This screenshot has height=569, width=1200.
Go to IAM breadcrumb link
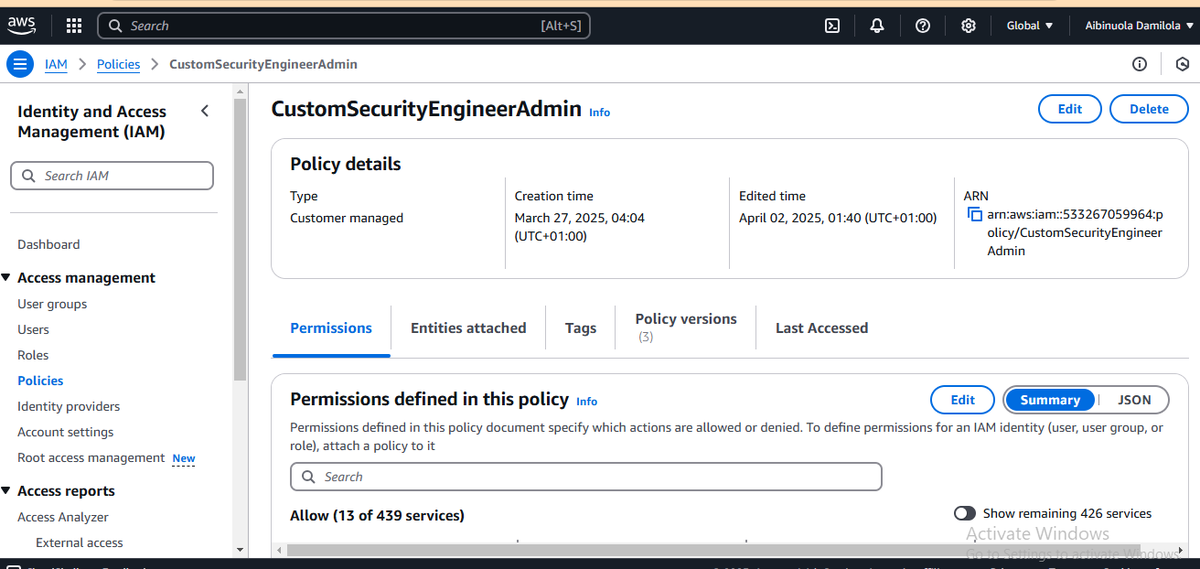coord(56,64)
